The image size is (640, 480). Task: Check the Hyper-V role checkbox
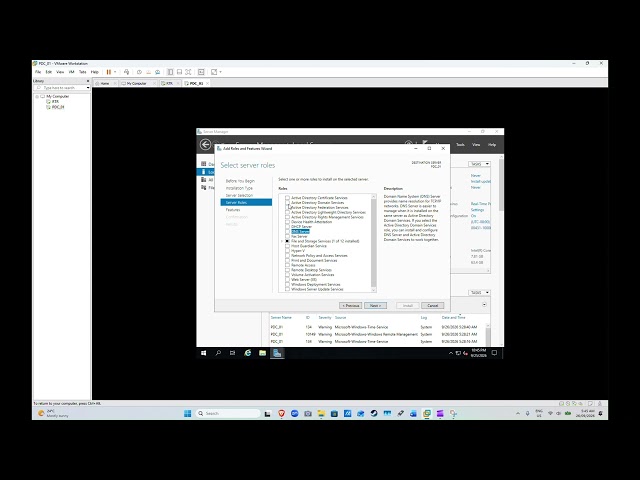287,251
